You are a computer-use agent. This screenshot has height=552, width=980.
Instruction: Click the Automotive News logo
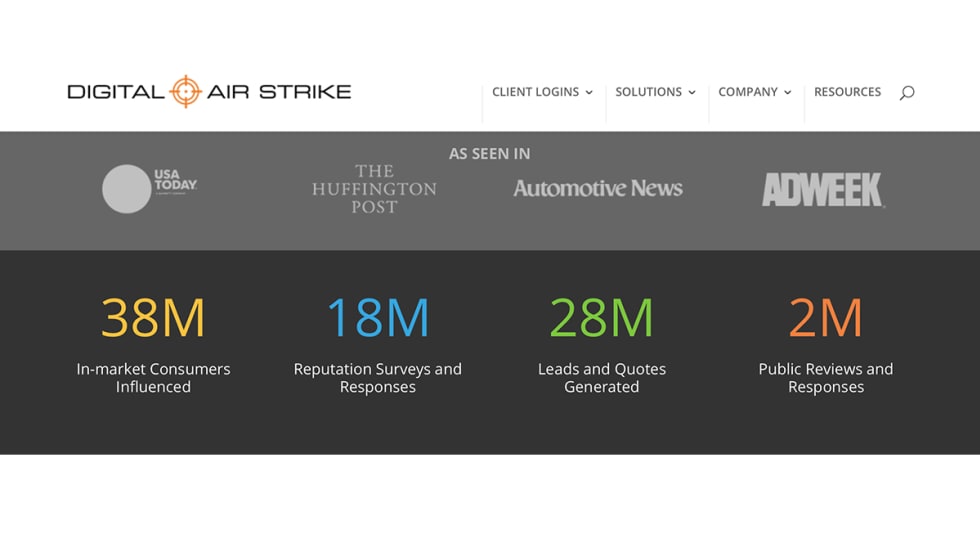pyautogui.click(x=598, y=188)
